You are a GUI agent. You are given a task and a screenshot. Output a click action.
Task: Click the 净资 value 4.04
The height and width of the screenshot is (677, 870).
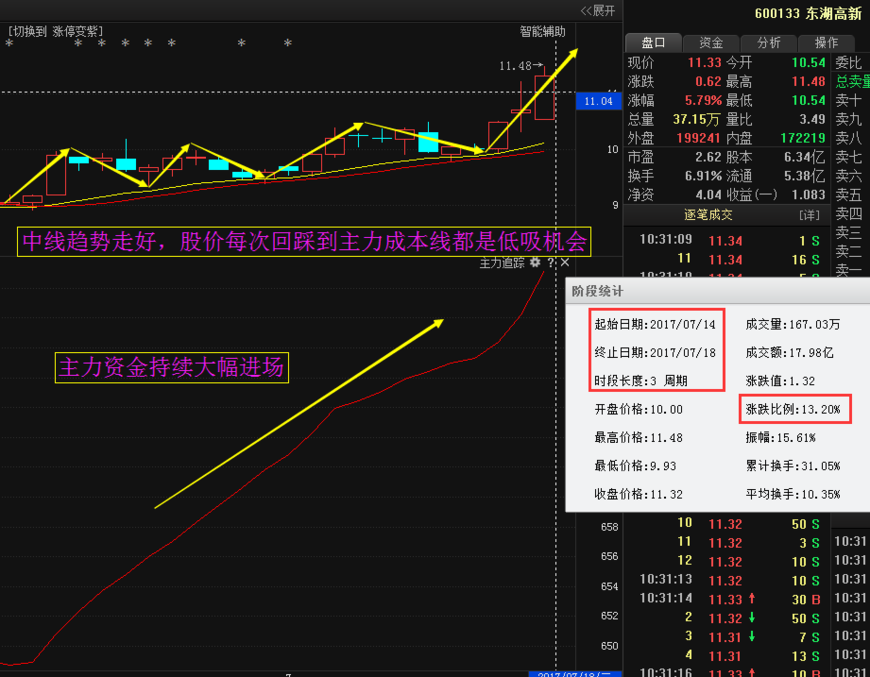tap(708, 195)
